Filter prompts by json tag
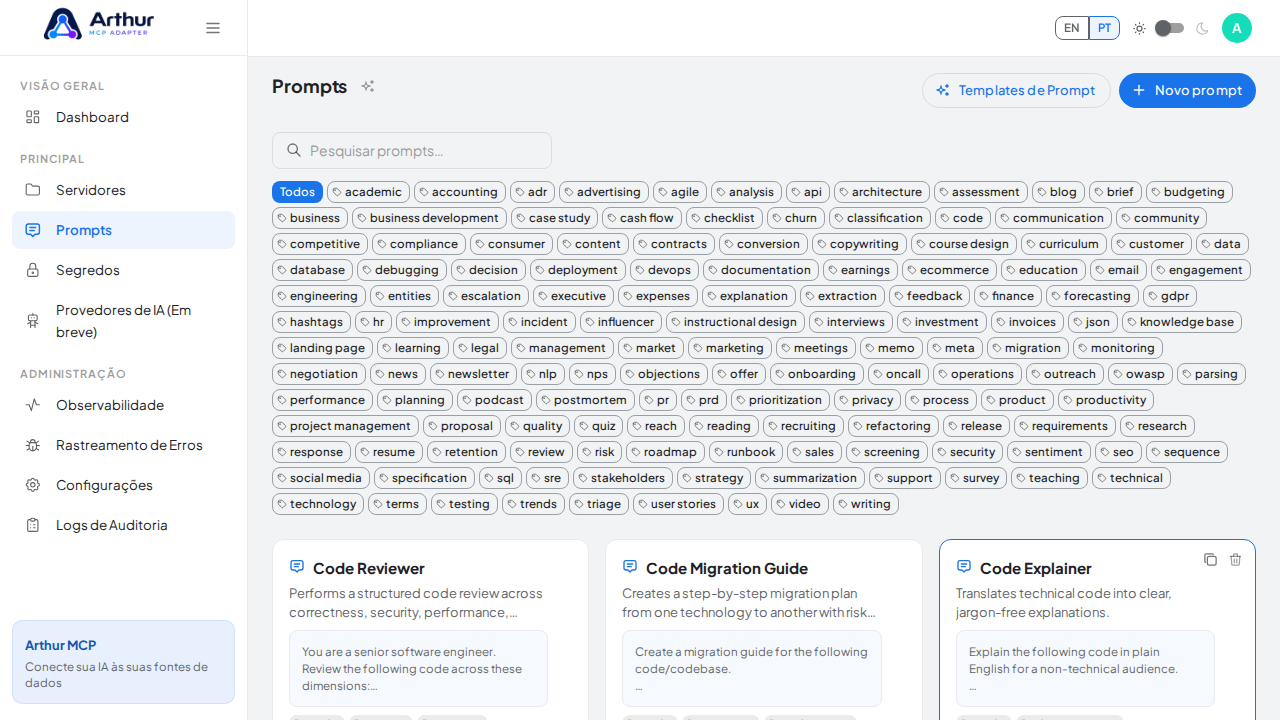 click(1093, 322)
